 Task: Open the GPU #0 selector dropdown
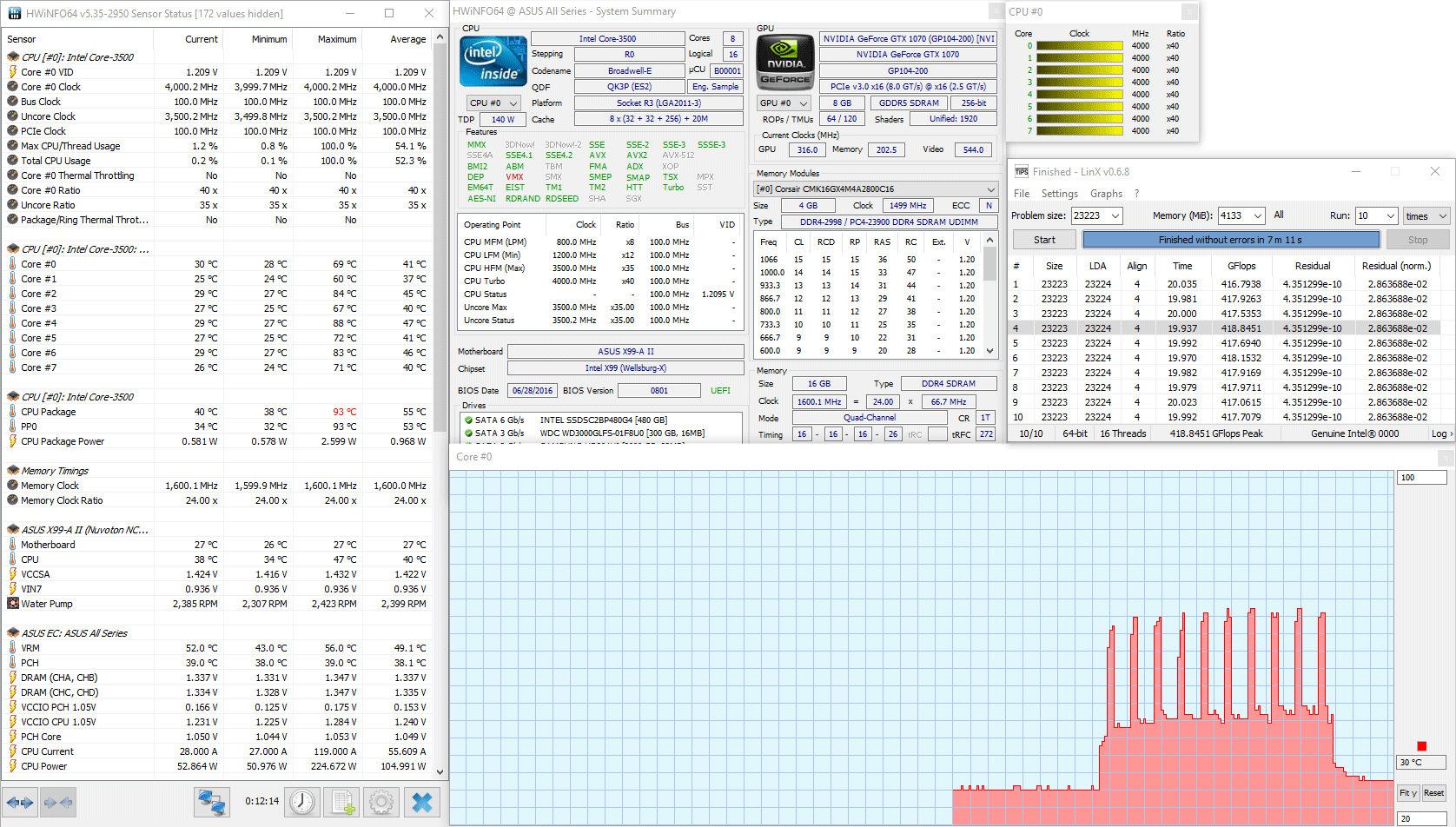pos(784,103)
